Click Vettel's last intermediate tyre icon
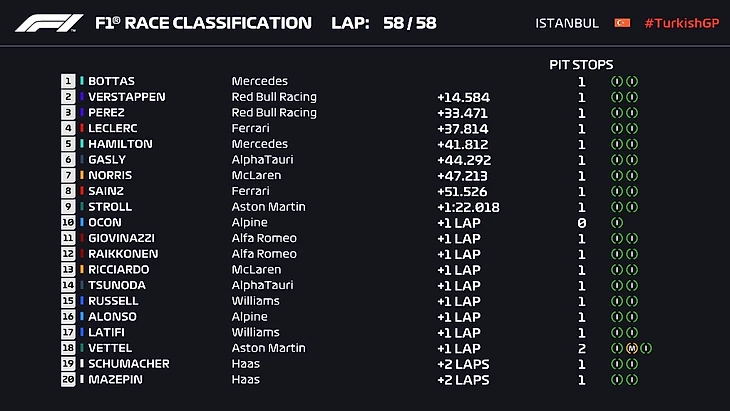This screenshot has width=730, height=411. pos(647,348)
